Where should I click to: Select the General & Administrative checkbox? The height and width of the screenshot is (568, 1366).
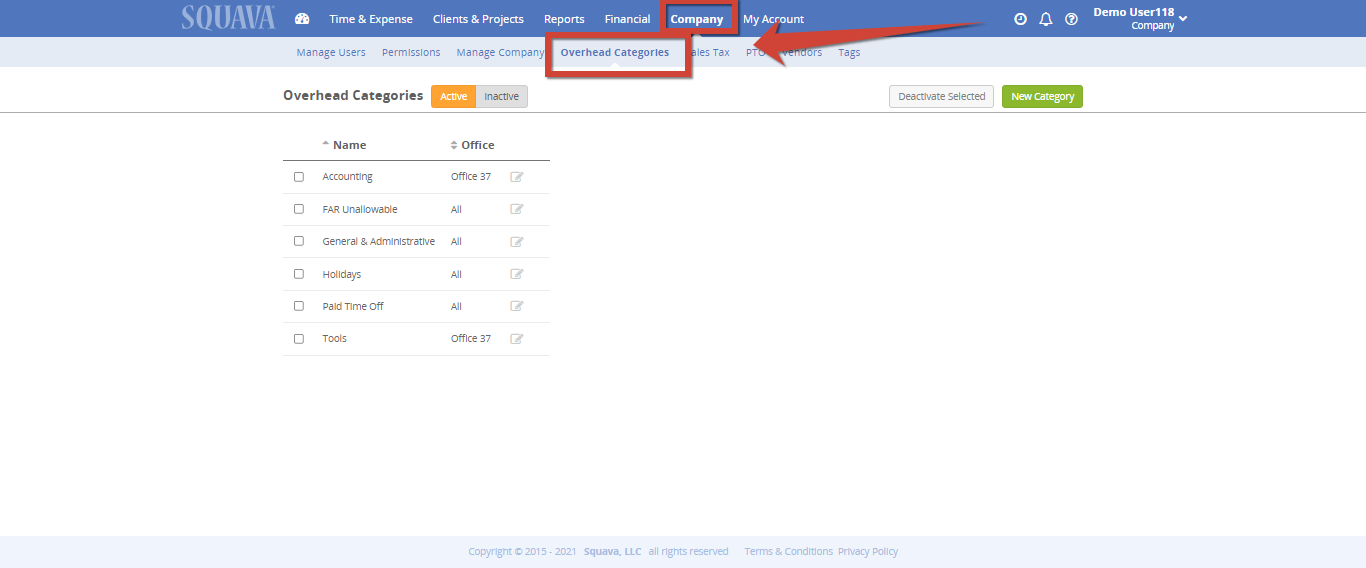[299, 241]
